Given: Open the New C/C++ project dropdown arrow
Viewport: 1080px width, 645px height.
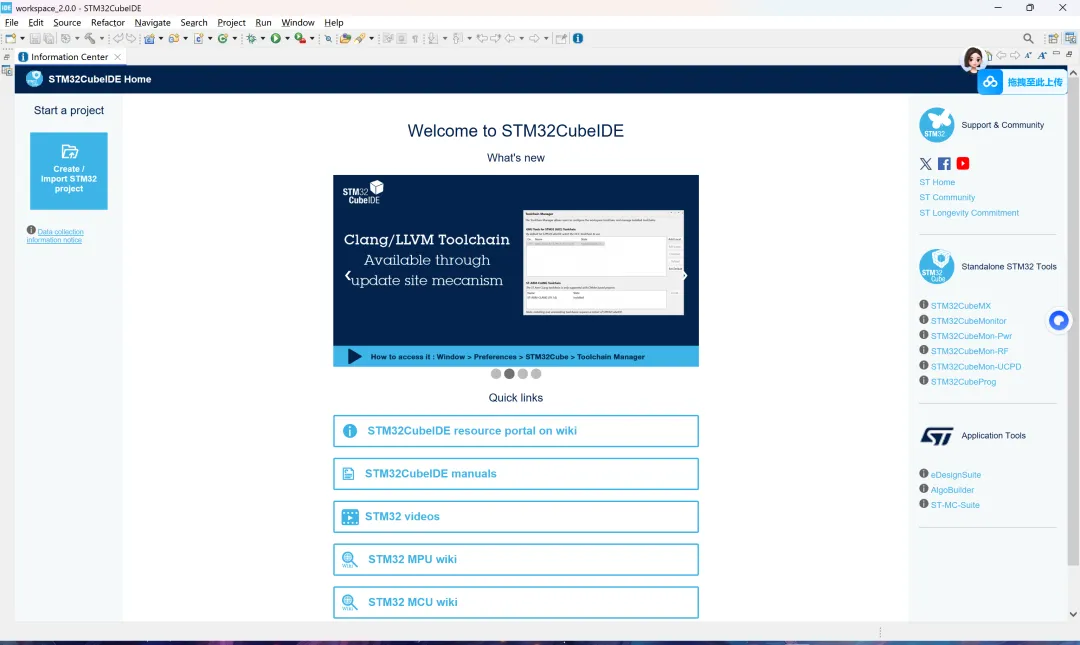Looking at the screenshot, I should [x=160, y=39].
